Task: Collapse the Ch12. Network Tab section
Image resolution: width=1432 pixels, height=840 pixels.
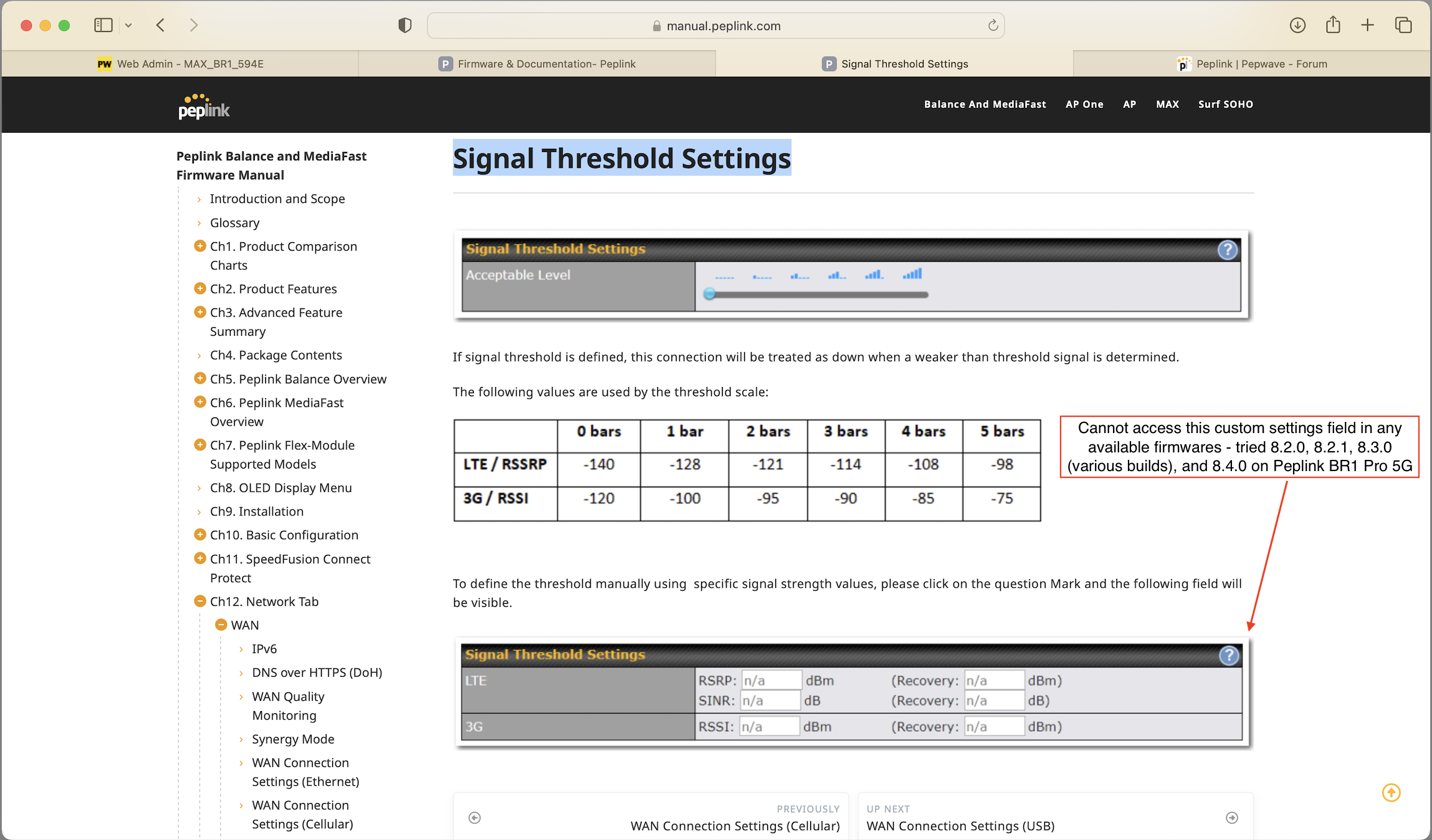Action: click(x=200, y=600)
